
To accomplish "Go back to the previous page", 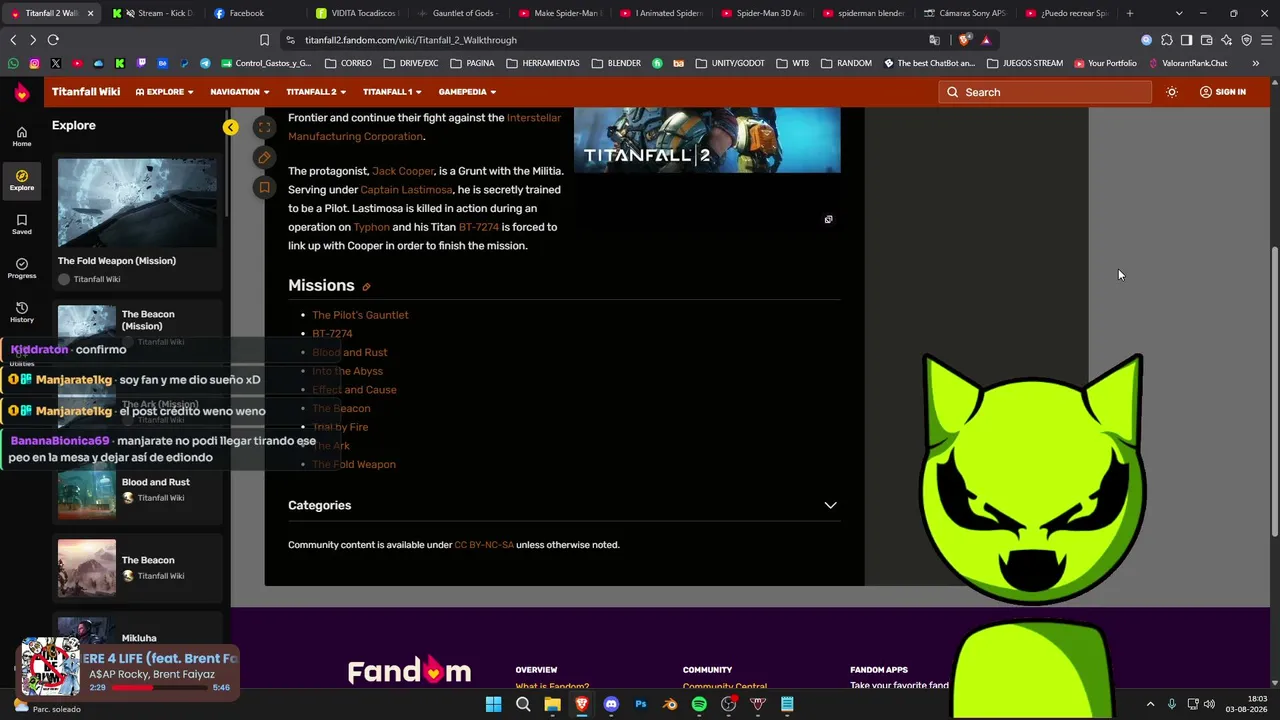I will pos(13,40).
